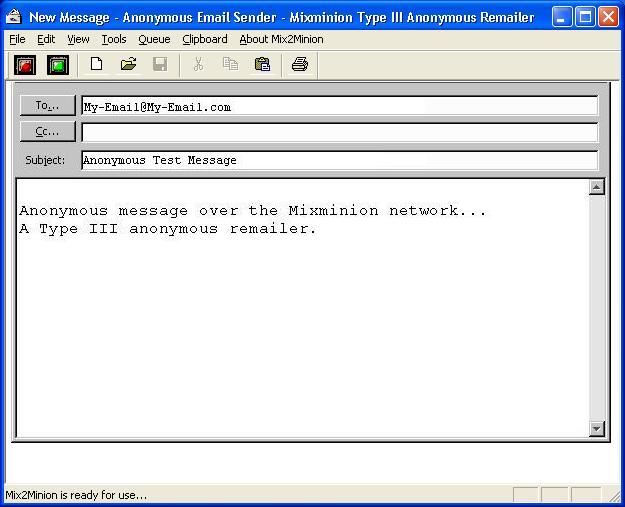Click the clipboard Paste icon
Screen dimensions: 625x507
[262, 64]
